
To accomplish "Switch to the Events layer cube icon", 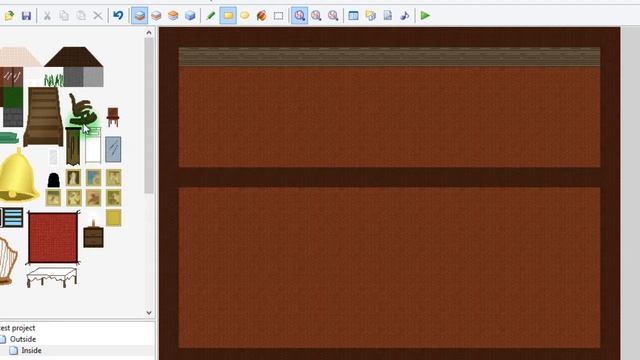I will (x=190, y=16).
